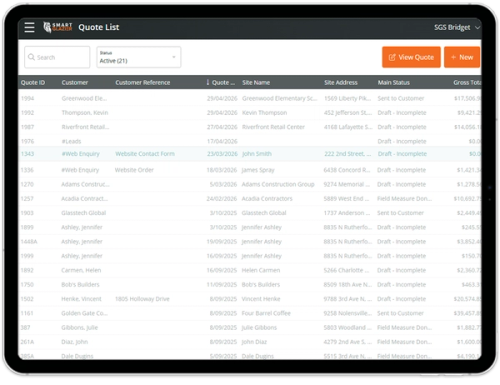500x385 pixels.
Task: Click James Spray site name
Action: pos(258,170)
